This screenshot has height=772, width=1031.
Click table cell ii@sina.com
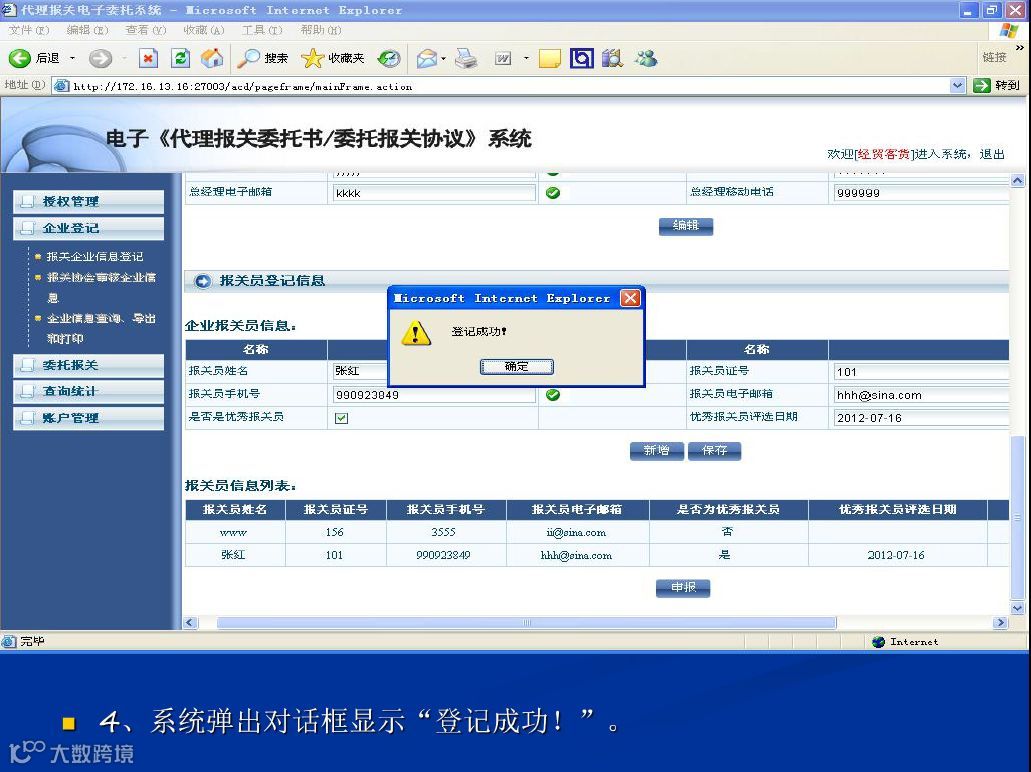576,532
